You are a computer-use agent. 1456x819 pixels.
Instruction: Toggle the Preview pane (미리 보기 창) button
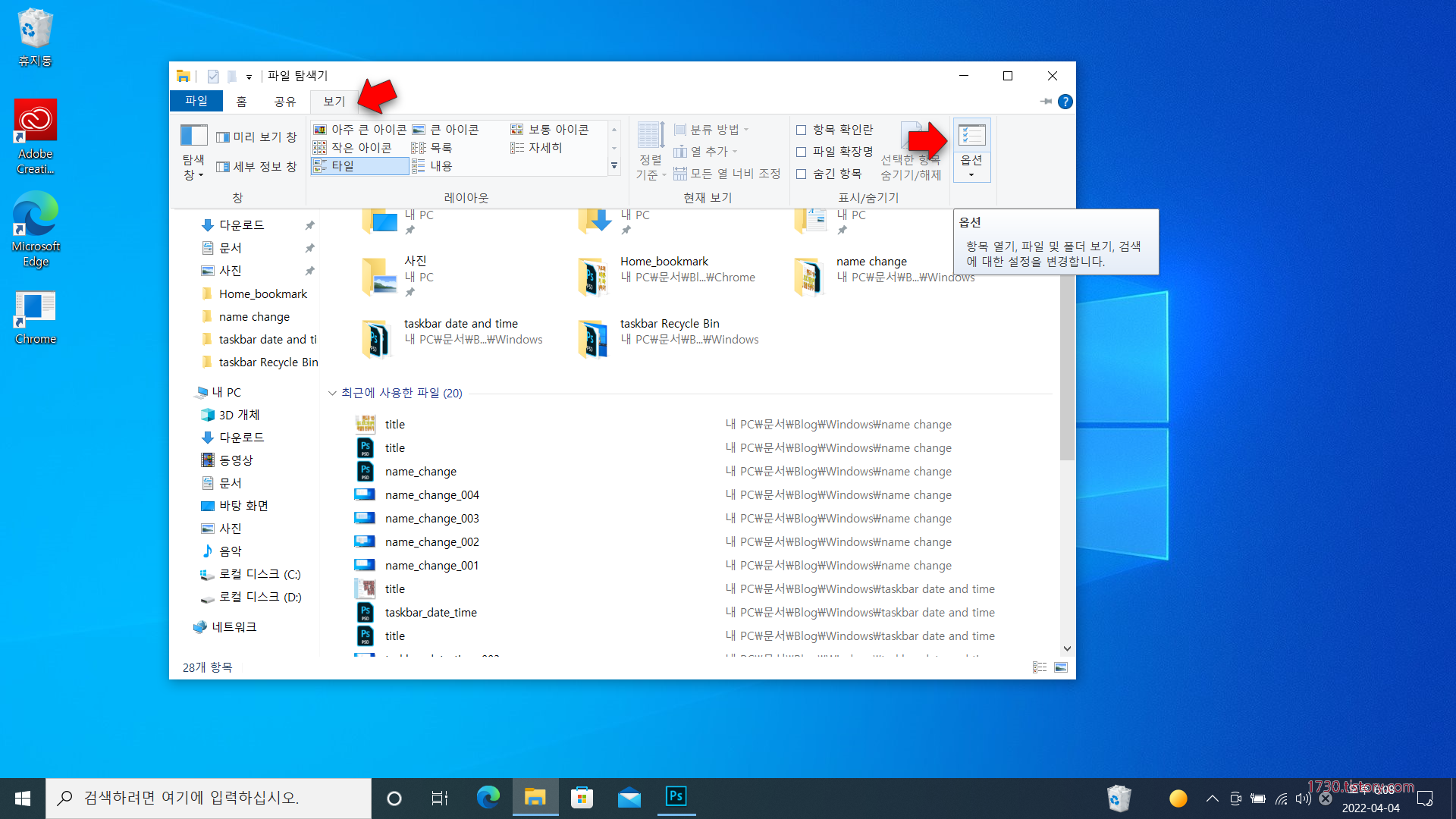tap(256, 137)
